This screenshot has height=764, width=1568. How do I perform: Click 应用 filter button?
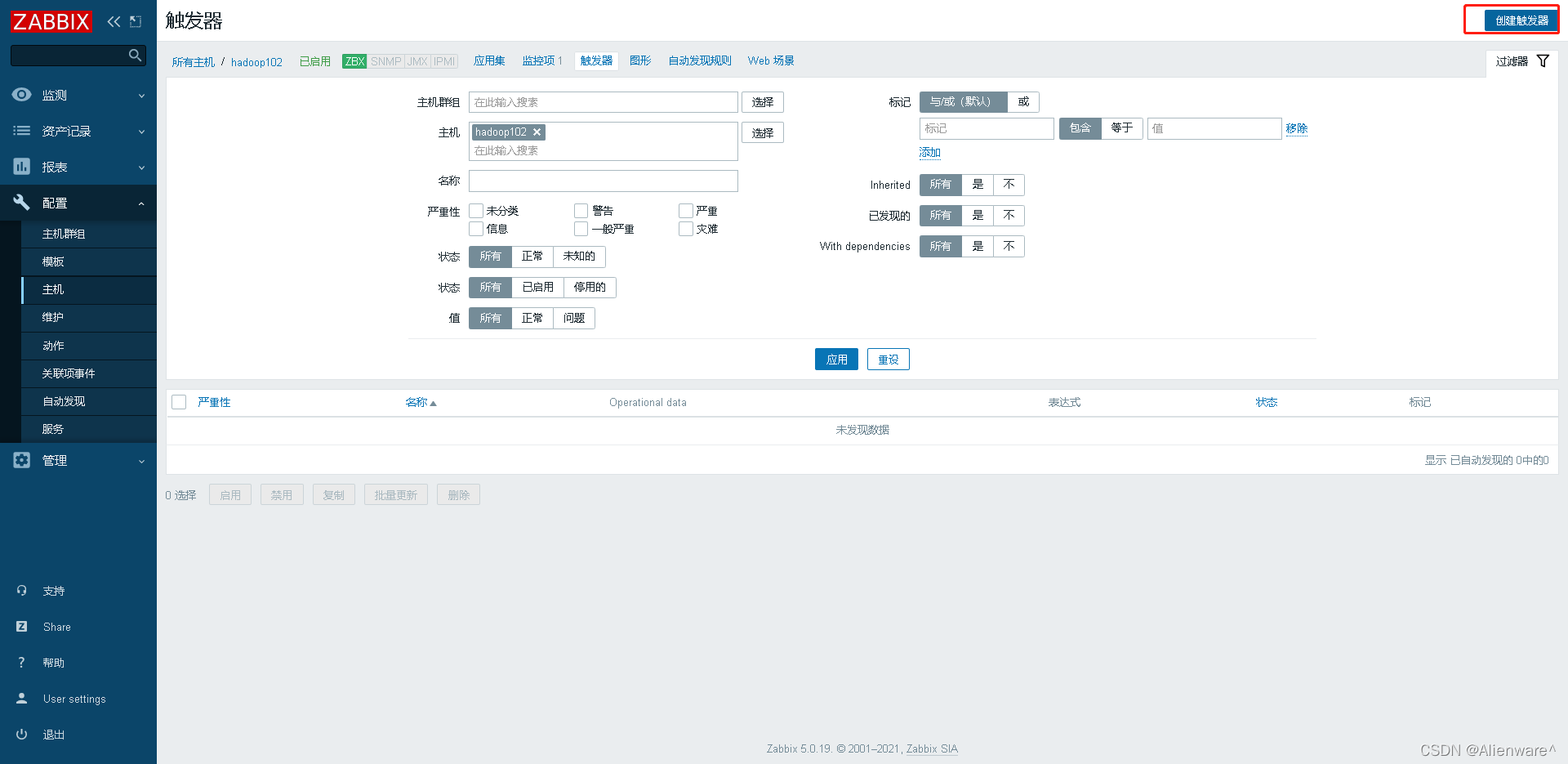click(x=836, y=360)
